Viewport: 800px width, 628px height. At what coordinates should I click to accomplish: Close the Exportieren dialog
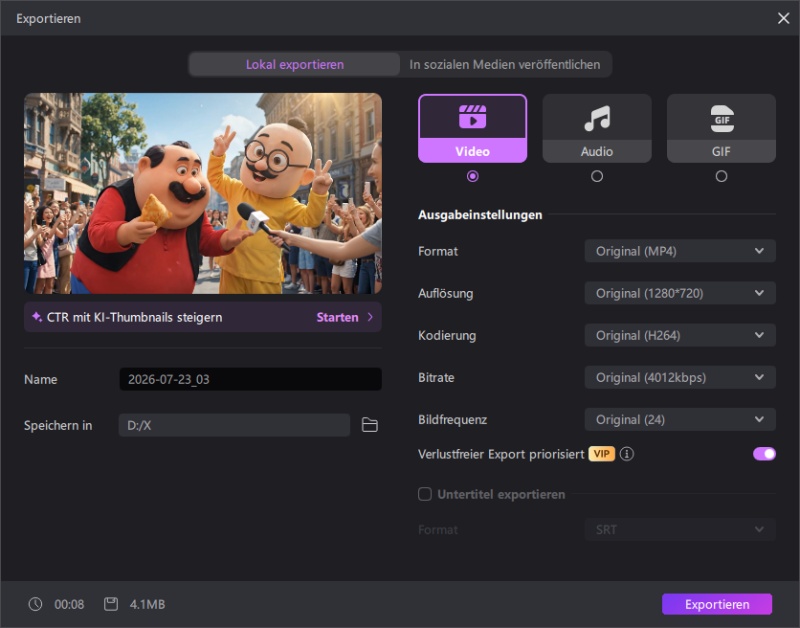[783, 18]
